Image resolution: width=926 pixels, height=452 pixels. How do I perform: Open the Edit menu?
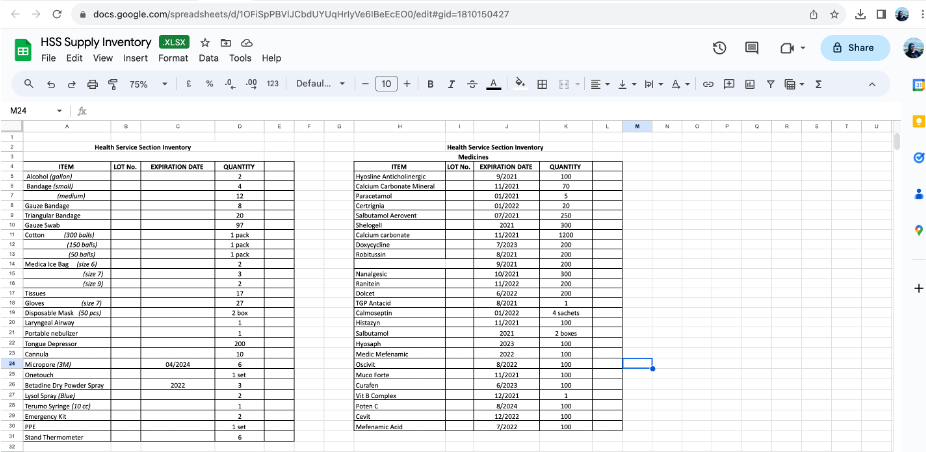[74, 58]
